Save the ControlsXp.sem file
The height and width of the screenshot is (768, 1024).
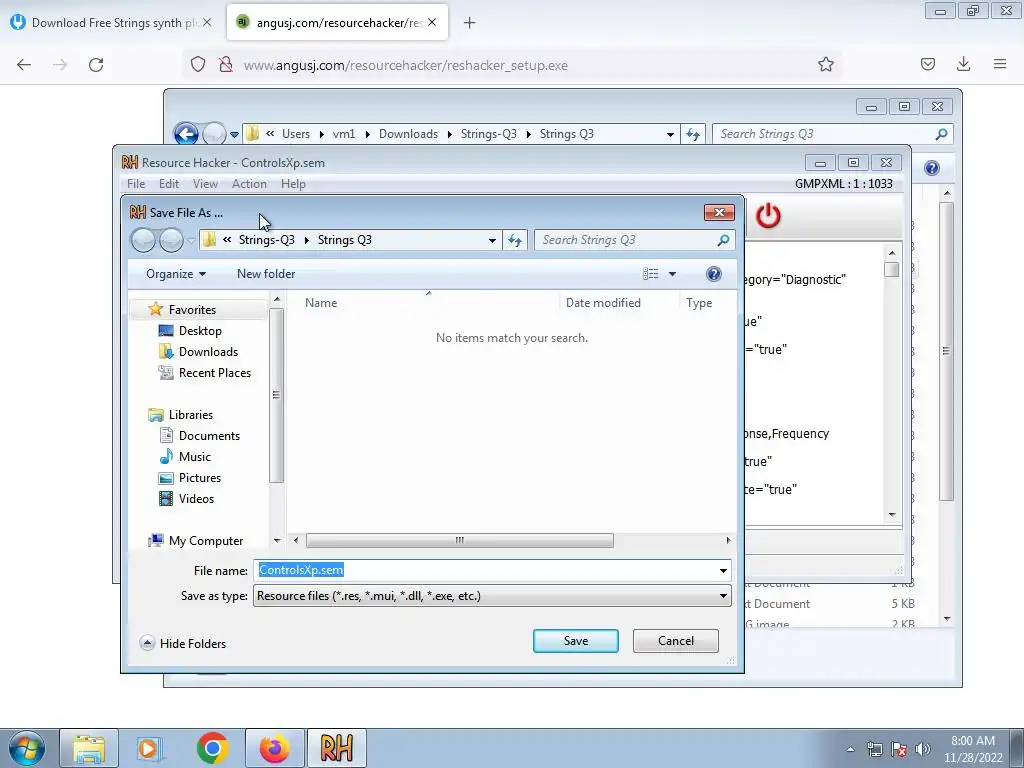(575, 641)
